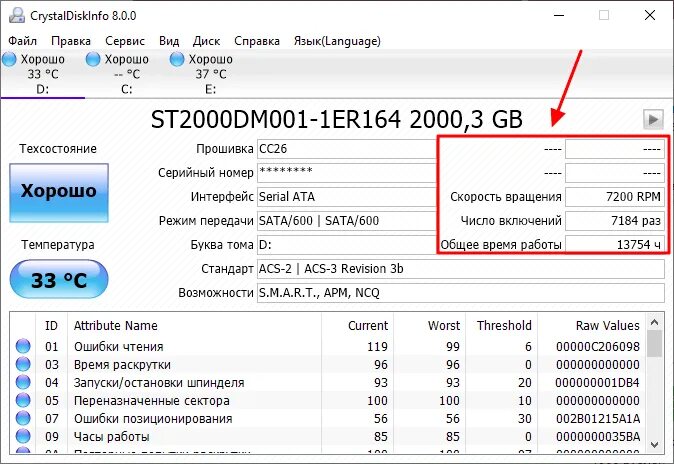The image size is (674, 464).
Task: Click the Буква тома field showing D:
Action: coord(346,245)
